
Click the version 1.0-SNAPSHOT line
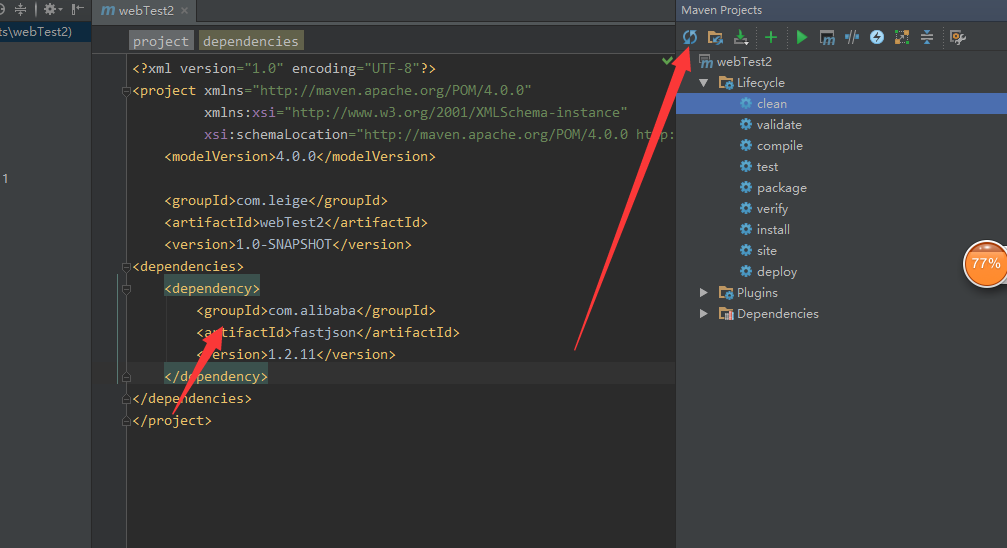tap(288, 245)
